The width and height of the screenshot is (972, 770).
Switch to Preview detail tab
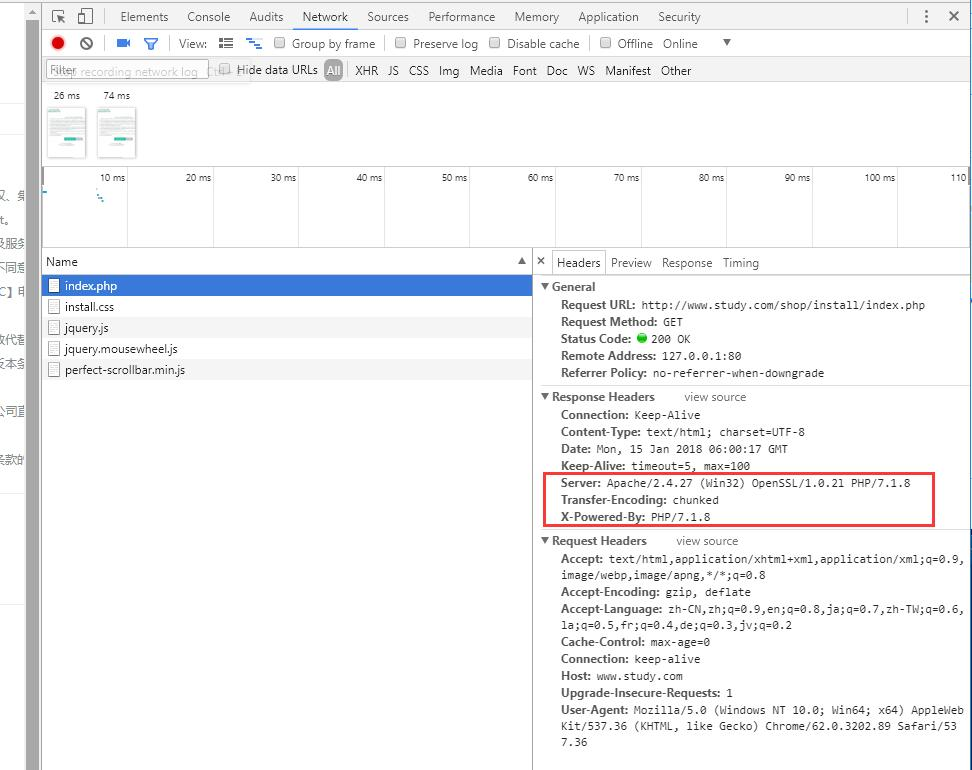[x=631, y=263]
